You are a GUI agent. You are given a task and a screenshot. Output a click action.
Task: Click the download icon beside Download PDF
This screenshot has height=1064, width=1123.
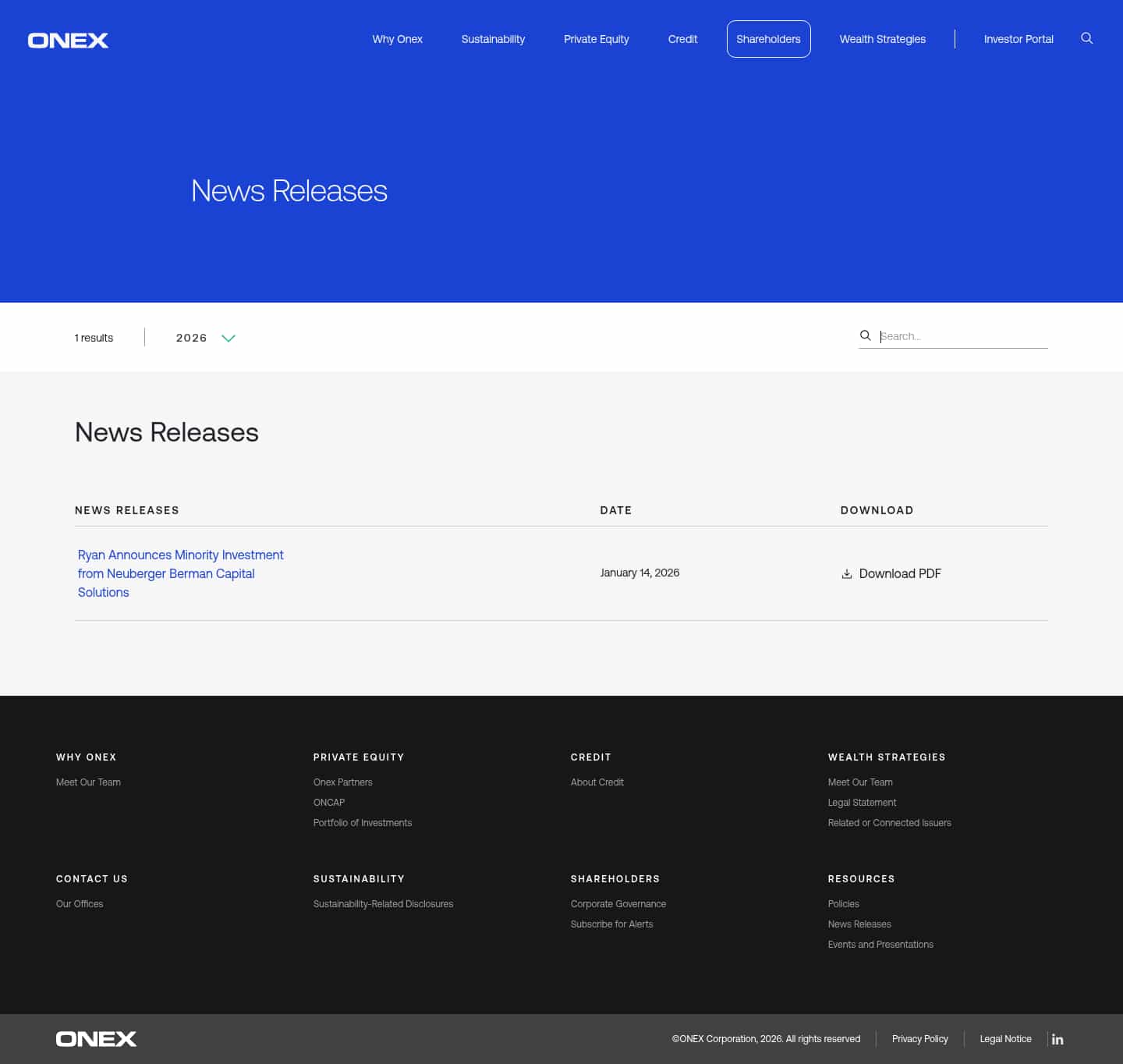846,573
